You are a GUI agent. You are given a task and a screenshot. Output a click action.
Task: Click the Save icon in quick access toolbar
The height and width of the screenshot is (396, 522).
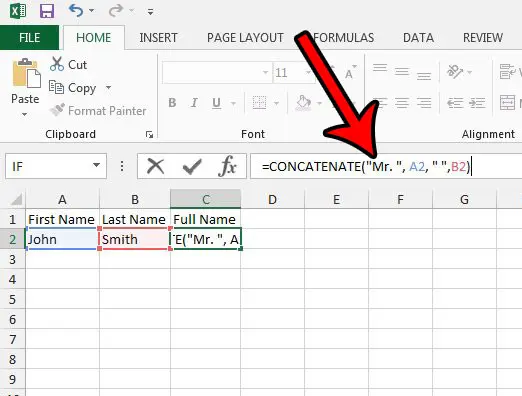pyautogui.click(x=47, y=11)
